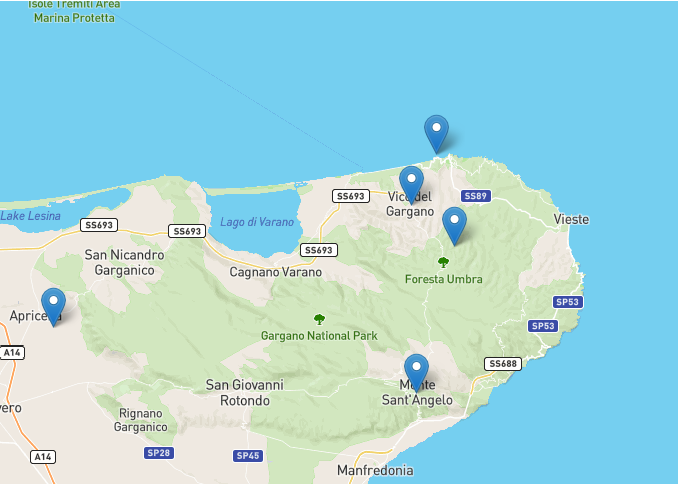This screenshot has width=678, height=484.
Task: Click the SS89 road shield
Action: (x=476, y=196)
